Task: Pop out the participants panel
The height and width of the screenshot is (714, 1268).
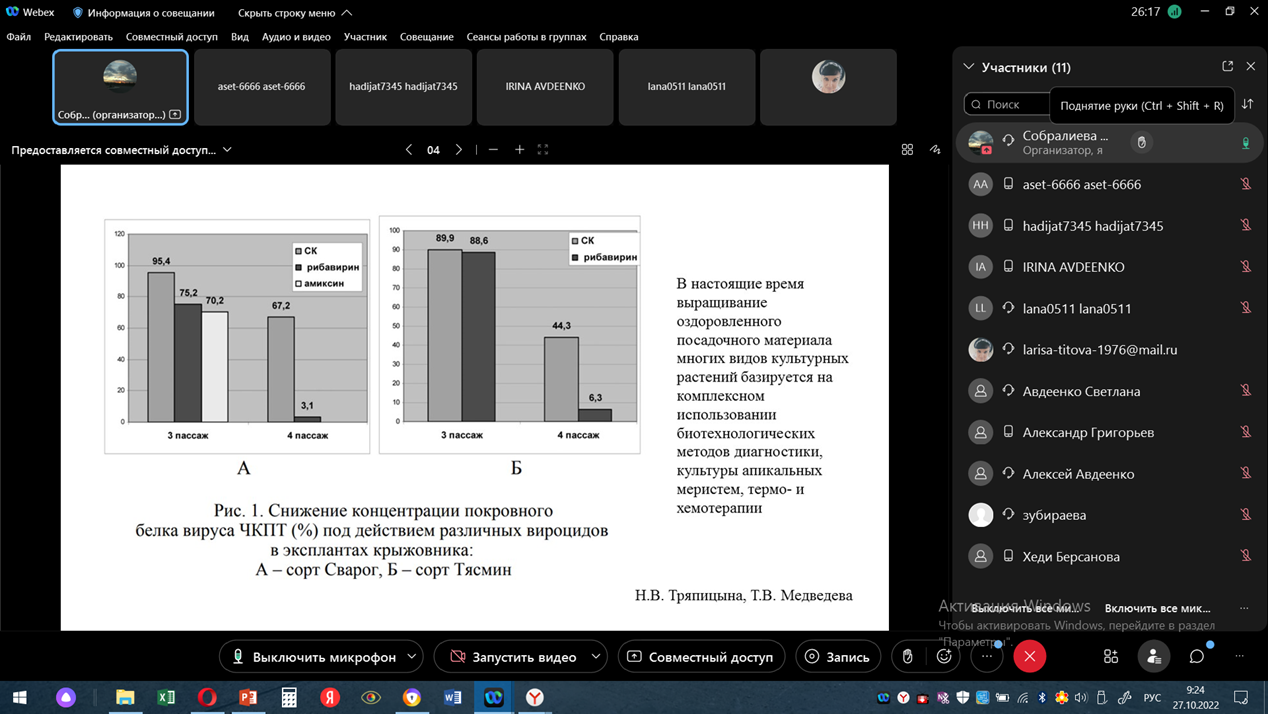Action: [x=1228, y=66]
